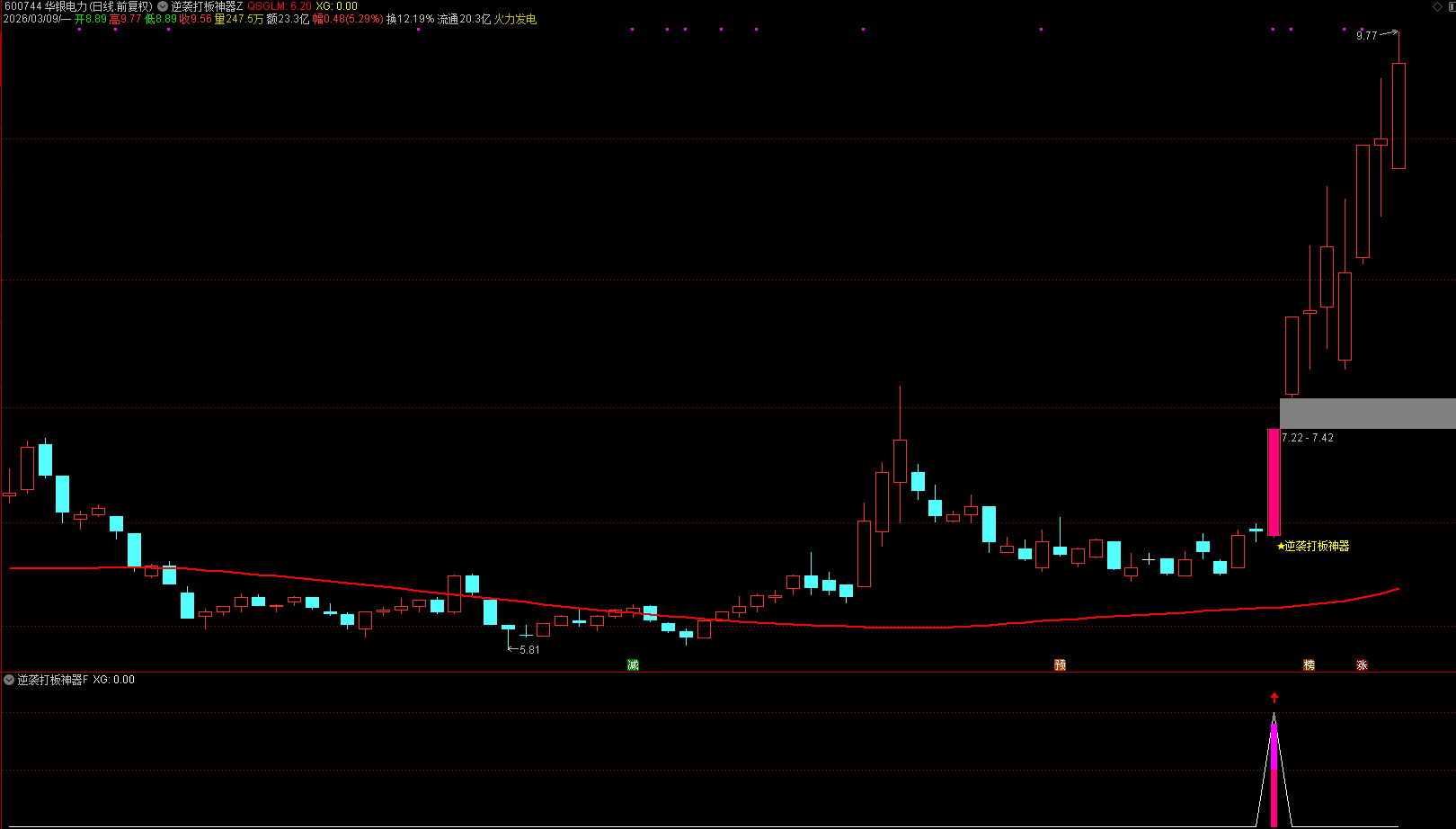Click the date 2026/03/09 in the info bar
1456x829 pixels.
[x=31, y=19]
